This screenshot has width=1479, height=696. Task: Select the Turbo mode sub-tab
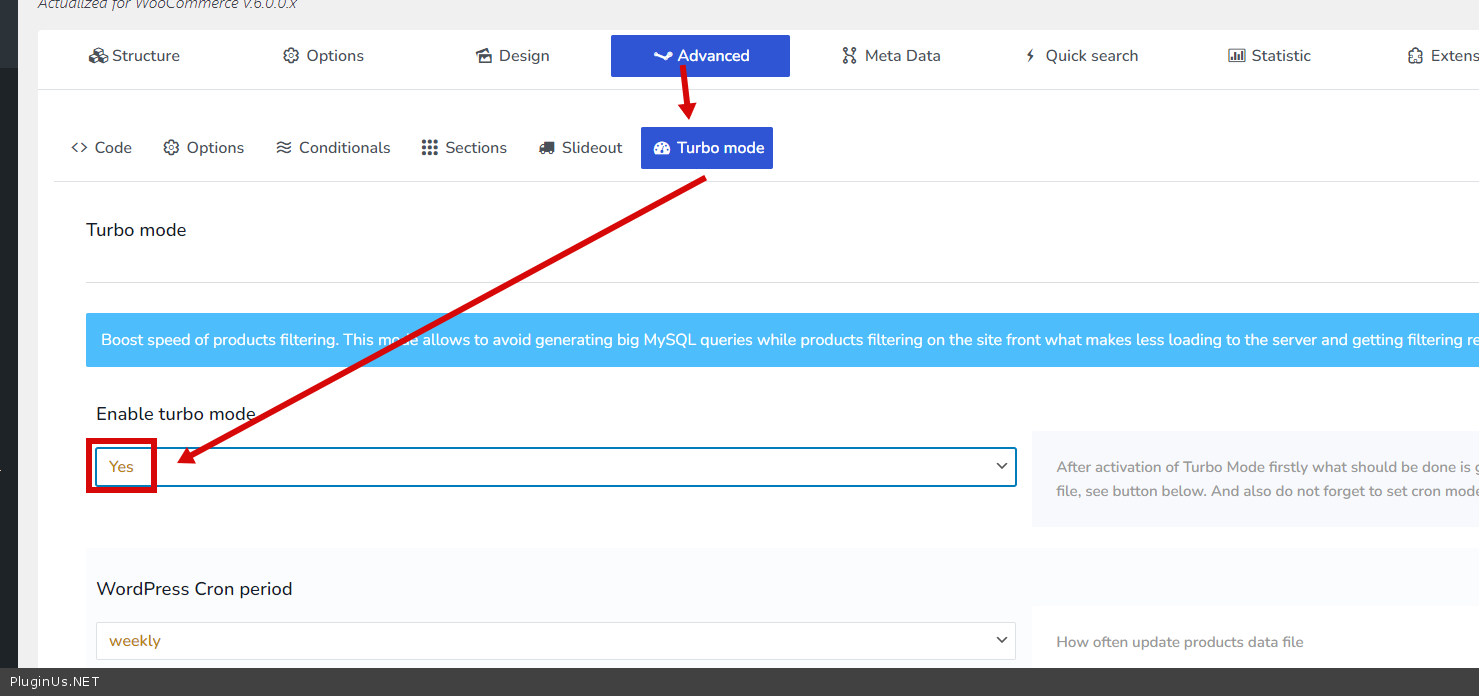coord(707,148)
